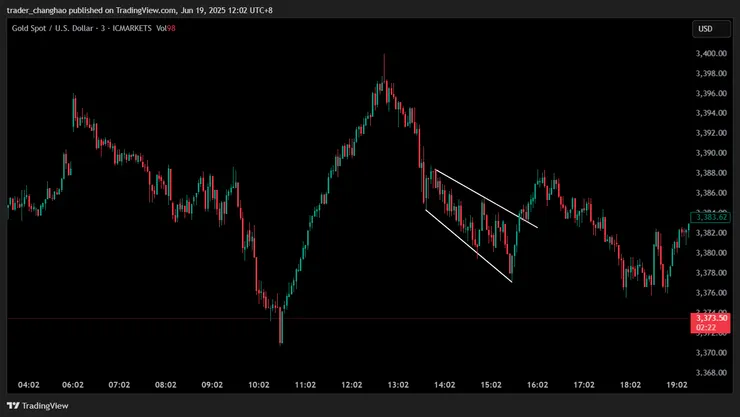
Task: Click the 3,386.00 price axis label
Action: [x=711, y=193]
